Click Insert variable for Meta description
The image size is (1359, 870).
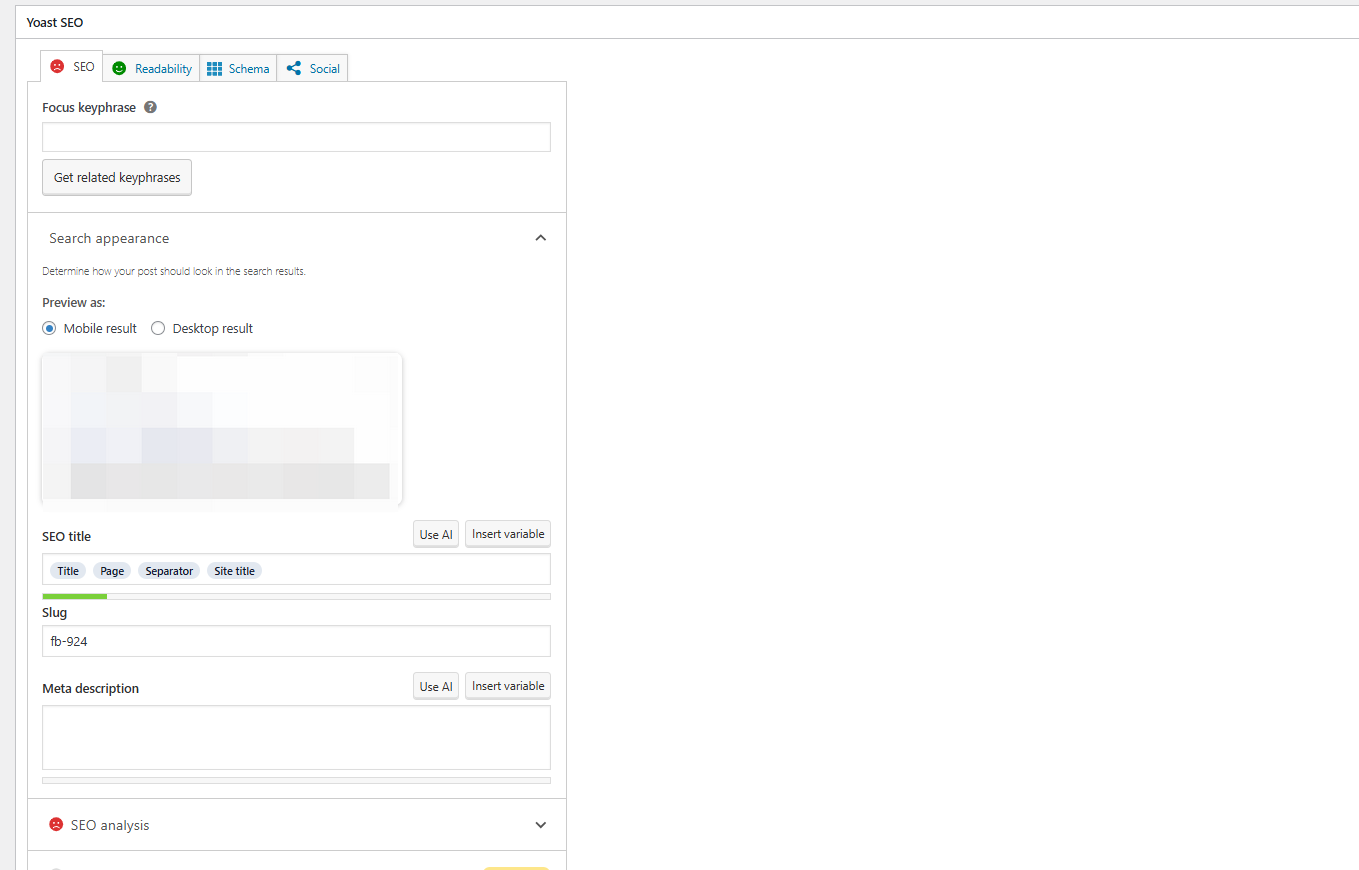508,686
